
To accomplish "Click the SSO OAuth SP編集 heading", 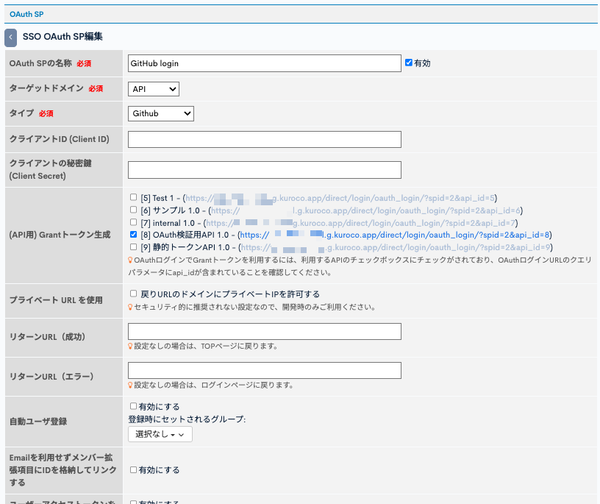I will pyautogui.click(x=62, y=37).
